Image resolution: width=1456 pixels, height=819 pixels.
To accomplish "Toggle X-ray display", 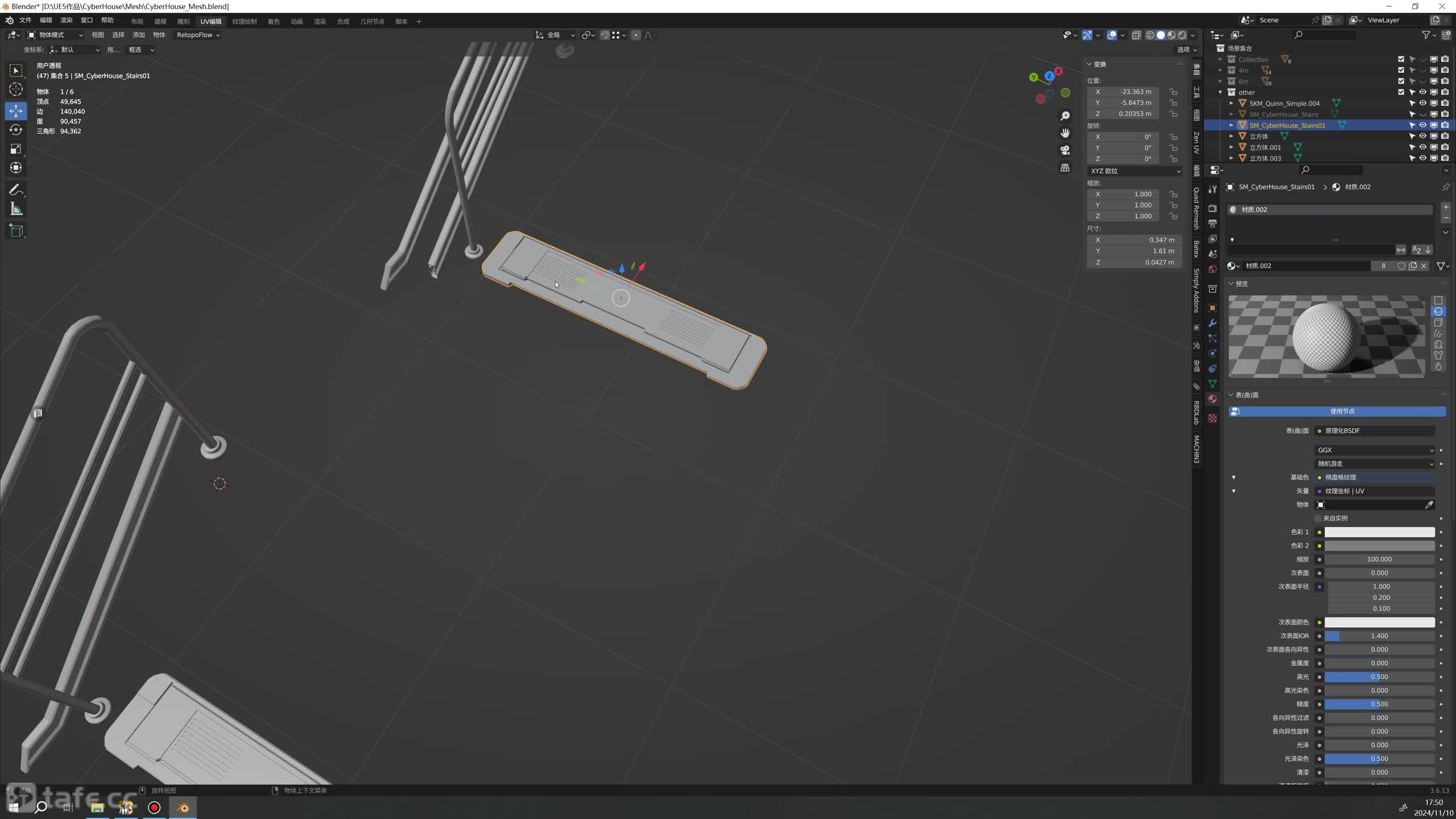I will coord(1136,35).
